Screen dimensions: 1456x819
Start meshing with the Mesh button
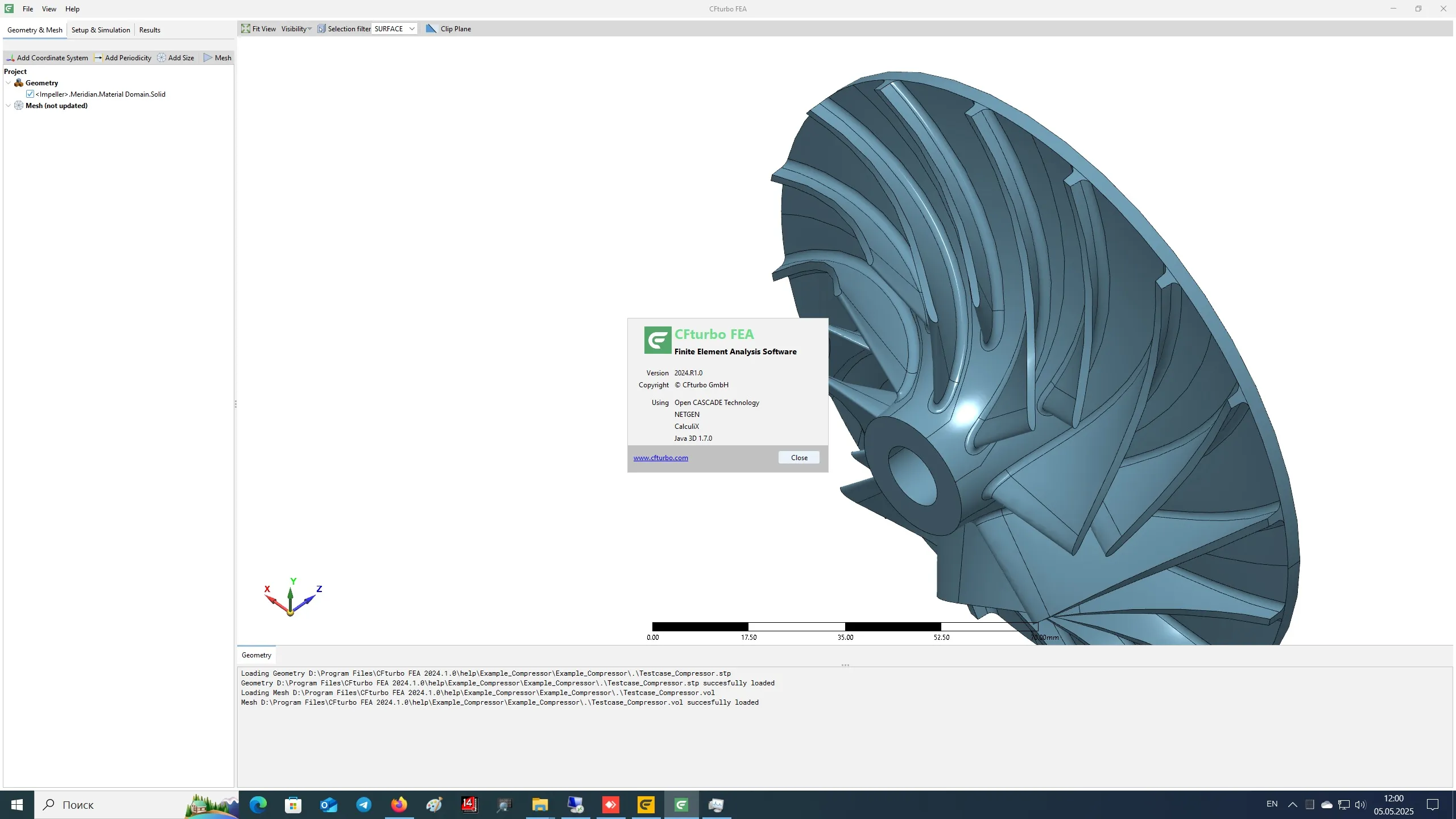coord(218,57)
